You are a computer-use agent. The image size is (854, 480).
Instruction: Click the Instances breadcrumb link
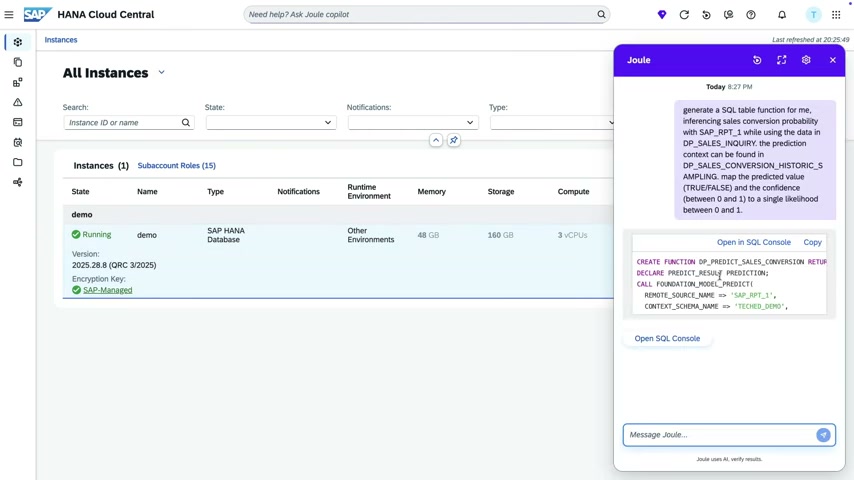(61, 40)
